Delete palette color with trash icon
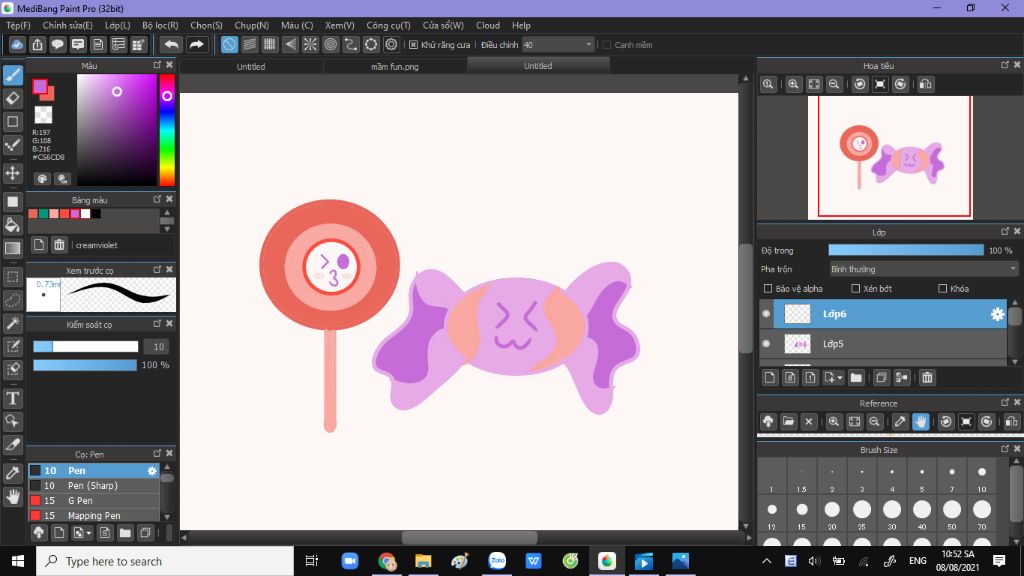The image size is (1024, 576). pos(59,245)
